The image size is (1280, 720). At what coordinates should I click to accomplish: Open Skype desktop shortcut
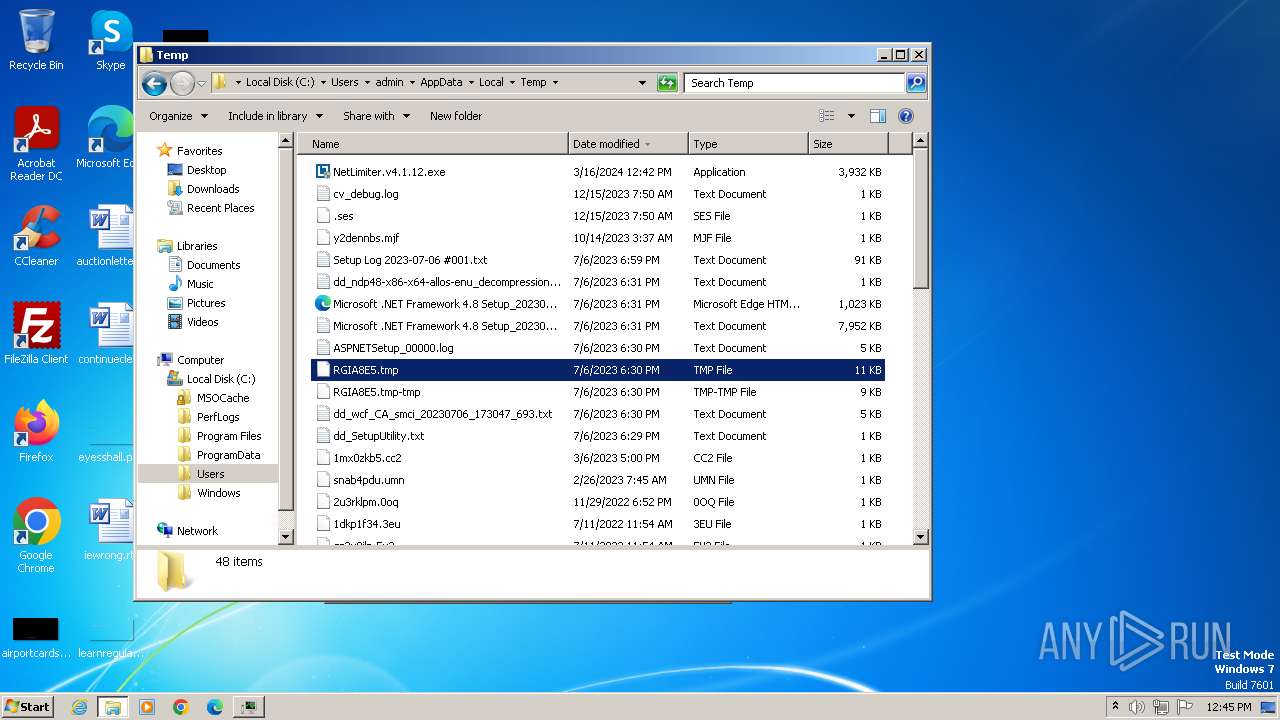pyautogui.click(x=110, y=40)
